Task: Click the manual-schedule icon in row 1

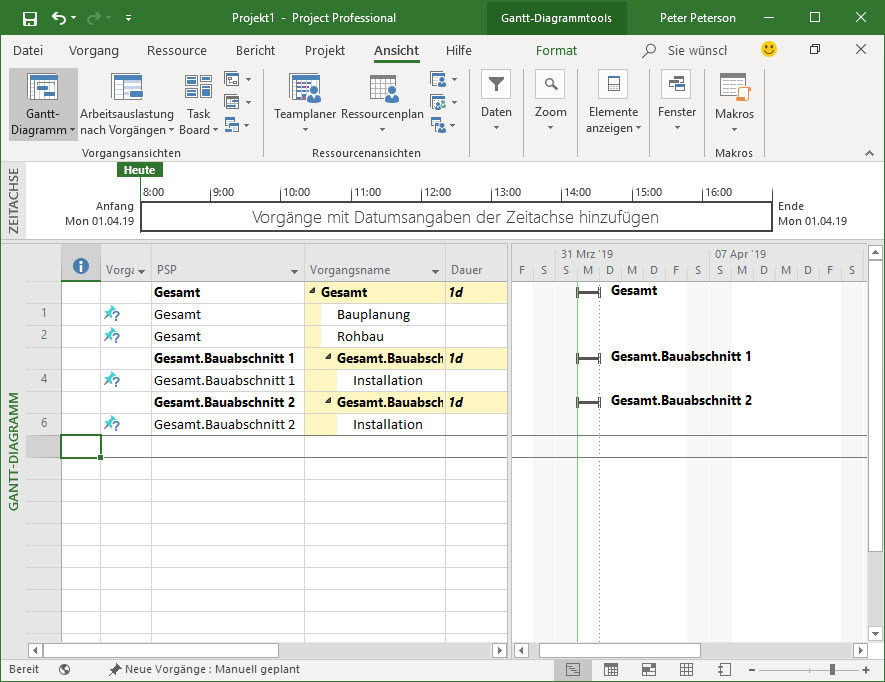Action: pyautogui.click(x=112, y=313)
